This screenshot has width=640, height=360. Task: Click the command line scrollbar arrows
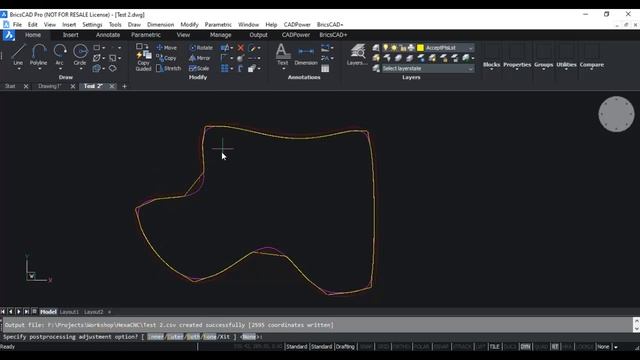click(636, 325)
